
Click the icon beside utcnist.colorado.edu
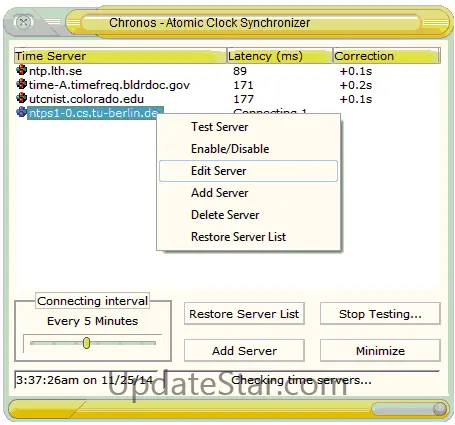[21, 98]
